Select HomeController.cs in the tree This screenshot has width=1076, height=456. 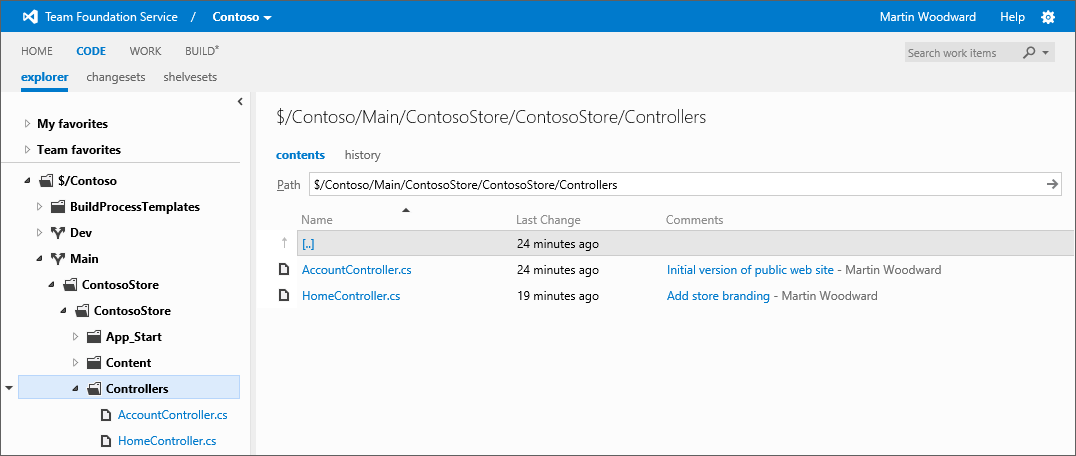click(x=167, y=440)
